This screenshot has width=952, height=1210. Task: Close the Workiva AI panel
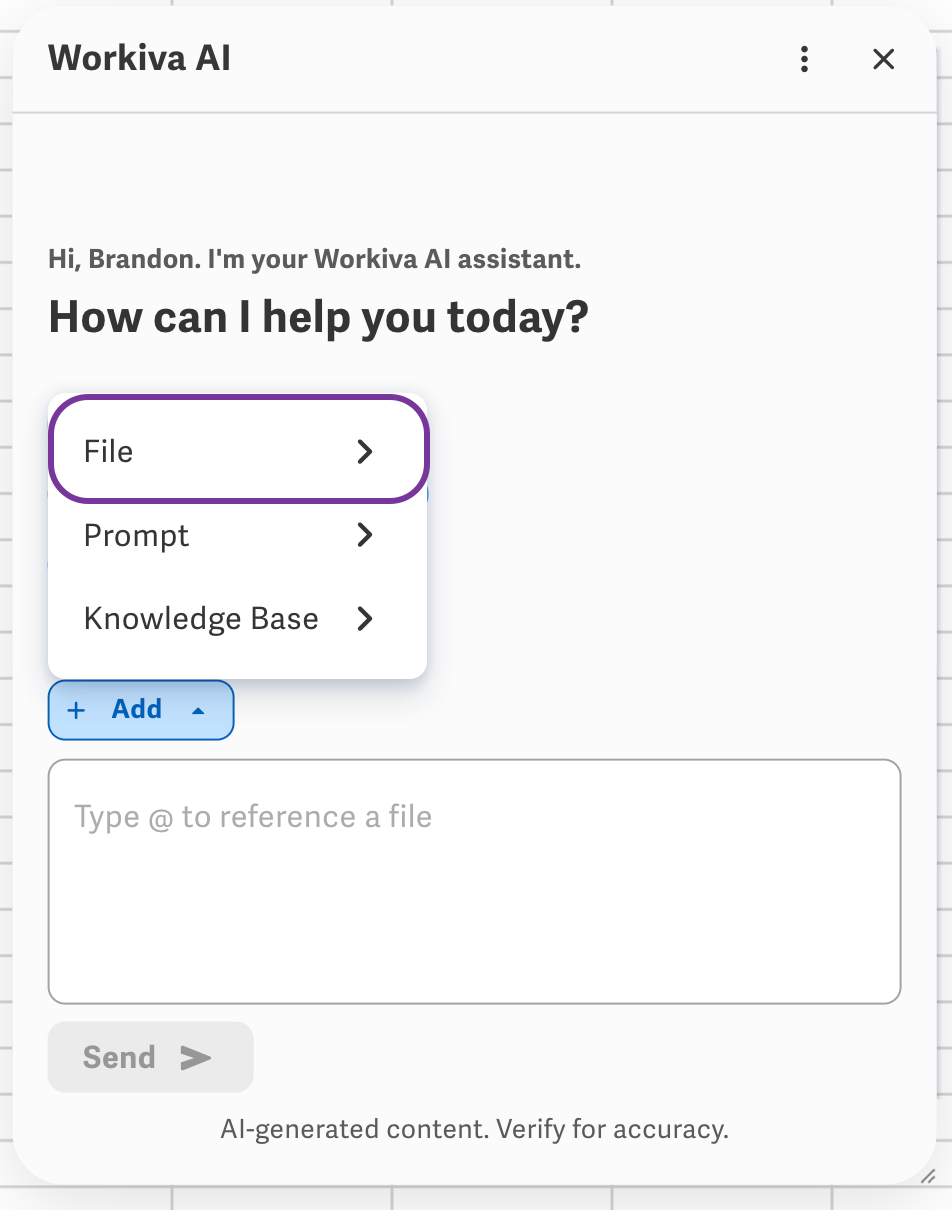pyautogui.click(x=883, y=59)
